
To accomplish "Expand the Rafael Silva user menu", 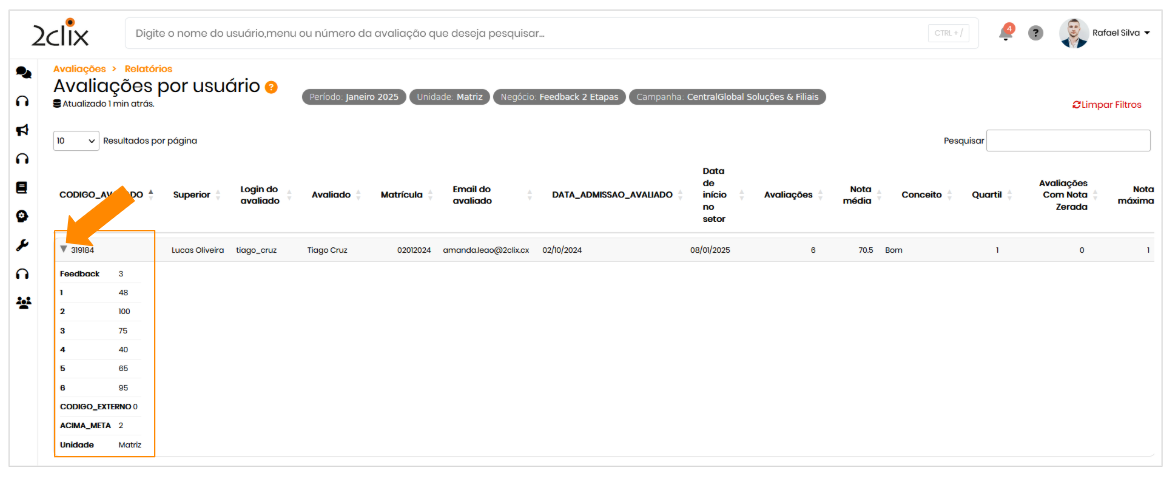I will (1105, 33).
